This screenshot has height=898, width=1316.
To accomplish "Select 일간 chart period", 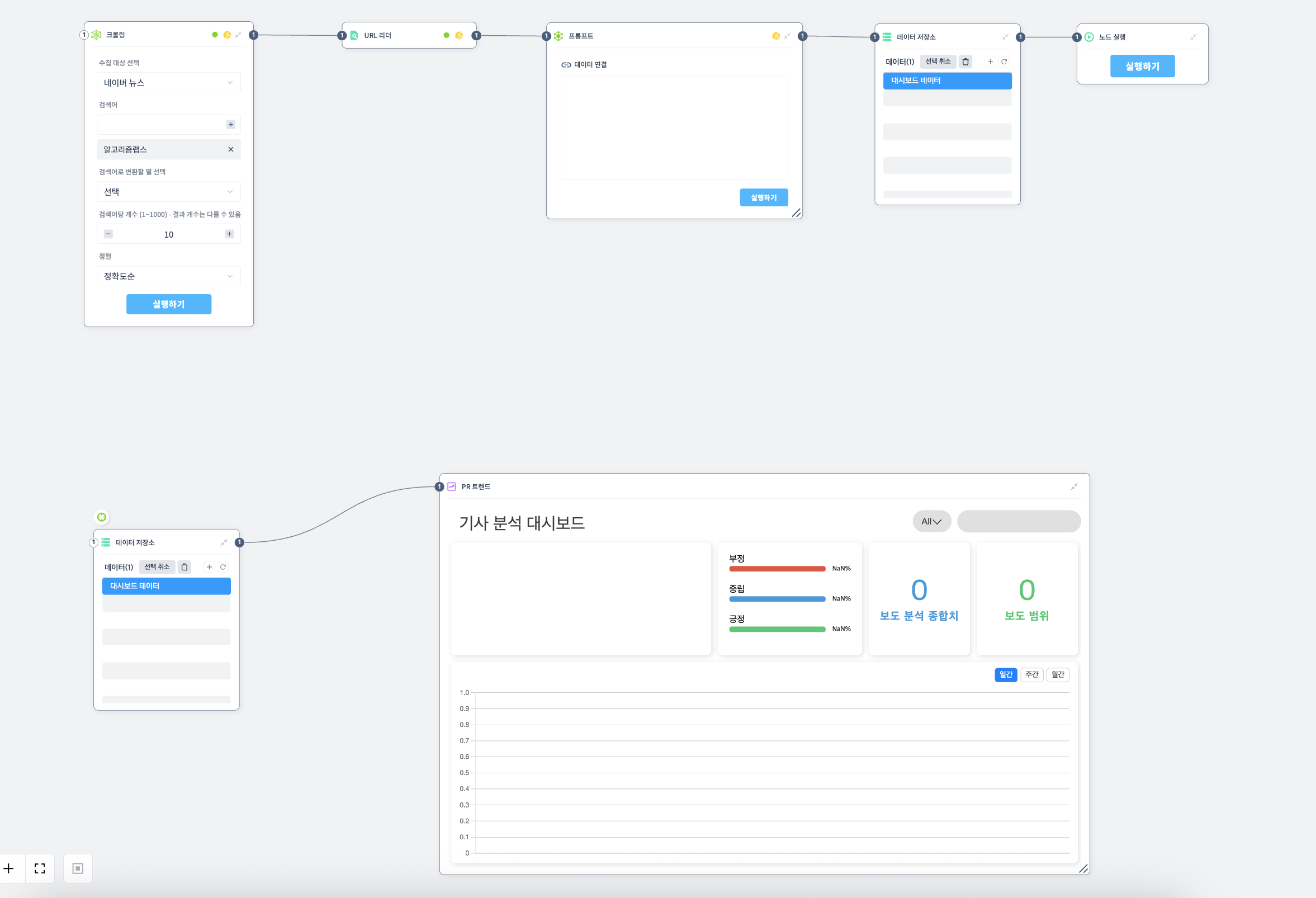I will click(1005, 674).
